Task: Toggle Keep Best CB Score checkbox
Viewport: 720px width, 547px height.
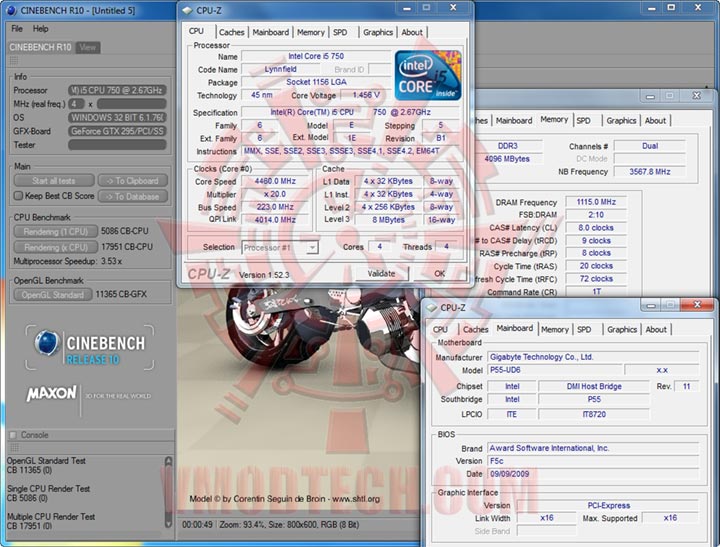Action: pos(18,196)
